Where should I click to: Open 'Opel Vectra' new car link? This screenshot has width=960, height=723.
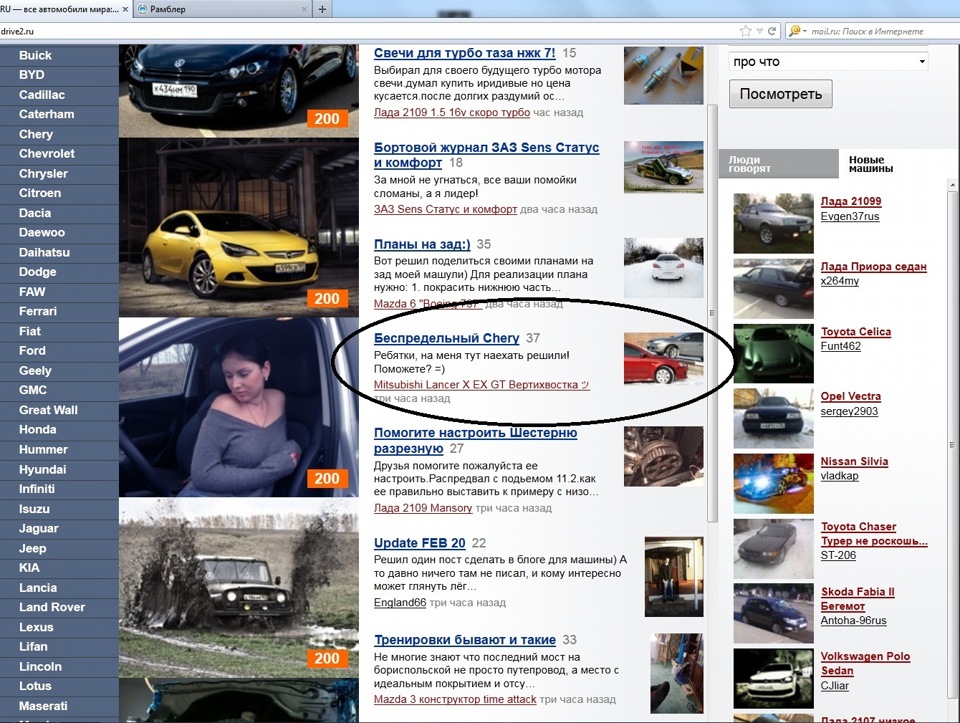tap(851, 396)
